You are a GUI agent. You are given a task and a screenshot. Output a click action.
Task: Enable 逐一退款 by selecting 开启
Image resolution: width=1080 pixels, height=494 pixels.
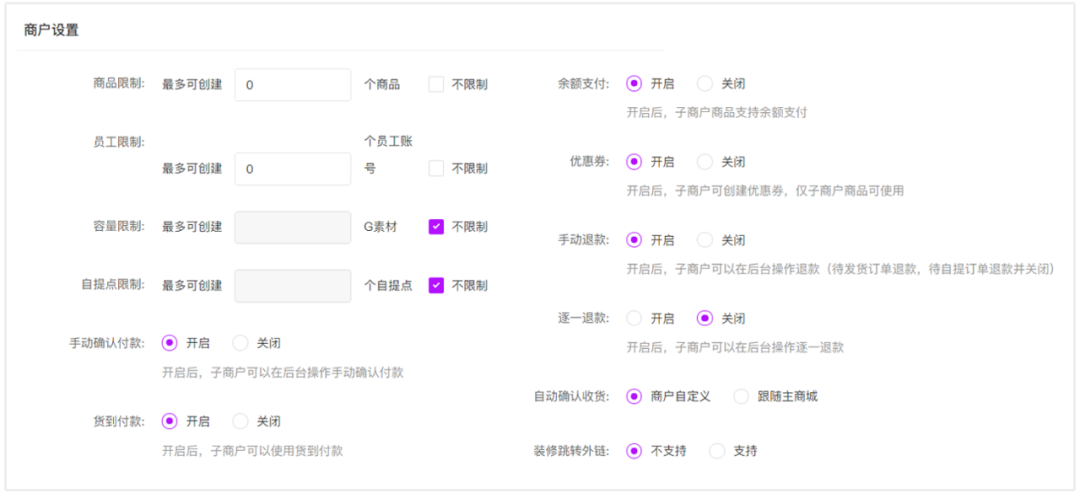click(634, 318)
